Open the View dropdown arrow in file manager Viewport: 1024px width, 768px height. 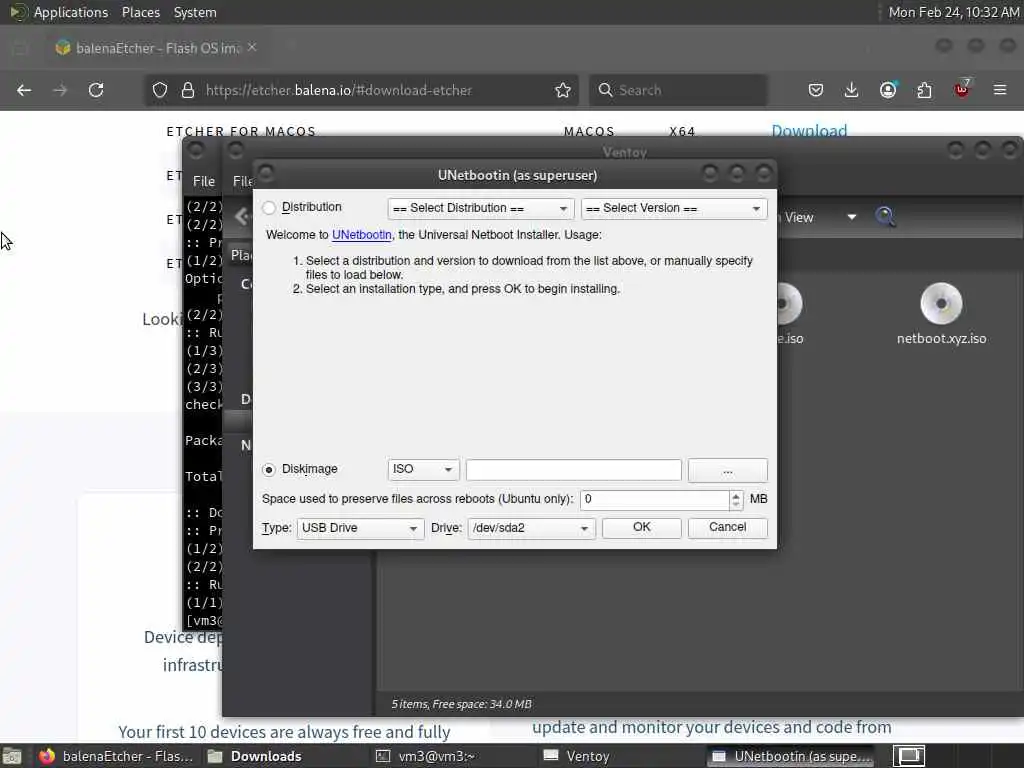852,217
